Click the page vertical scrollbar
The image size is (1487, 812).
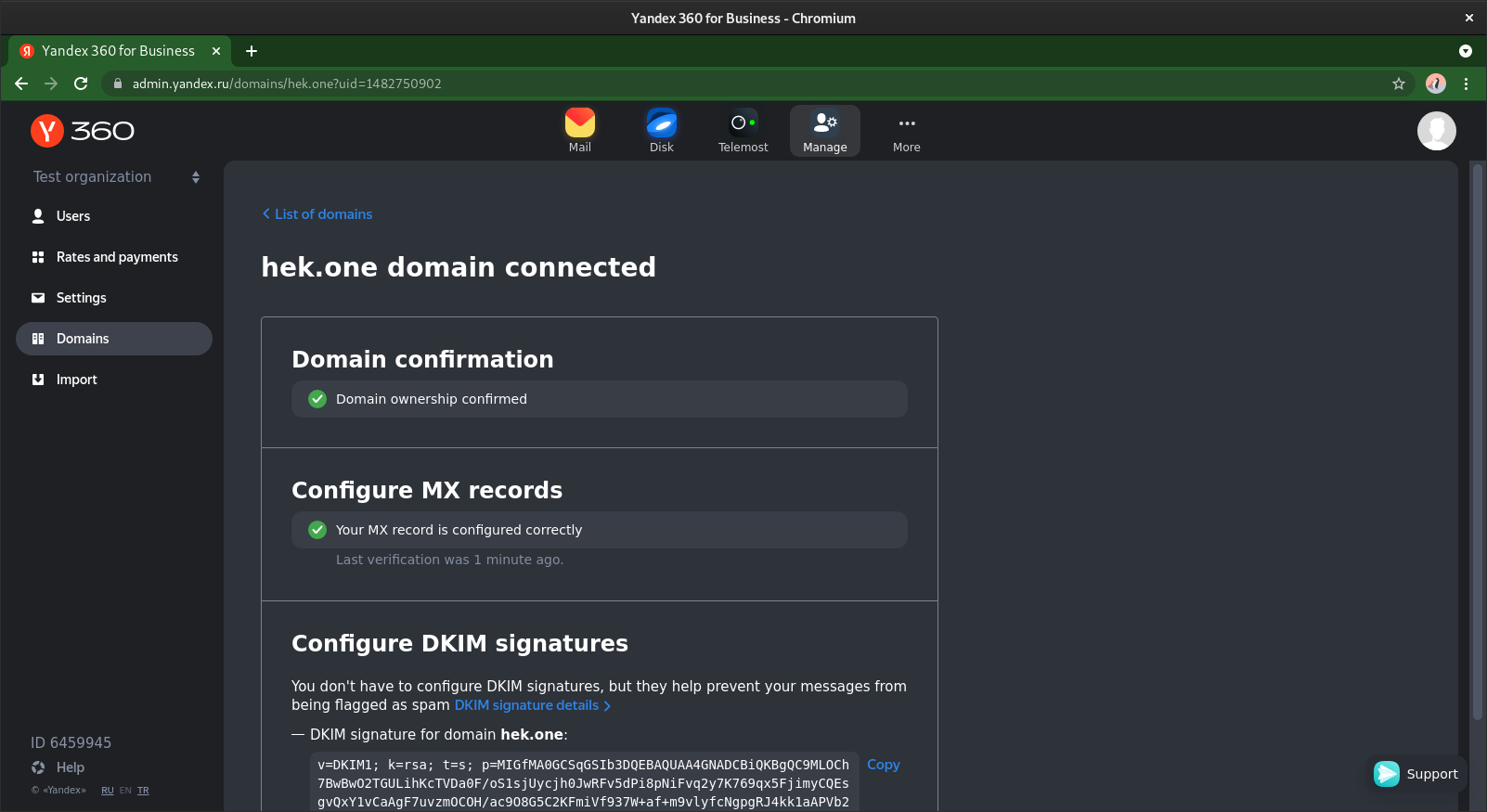pyautogui.click(x=1478, y=442)
